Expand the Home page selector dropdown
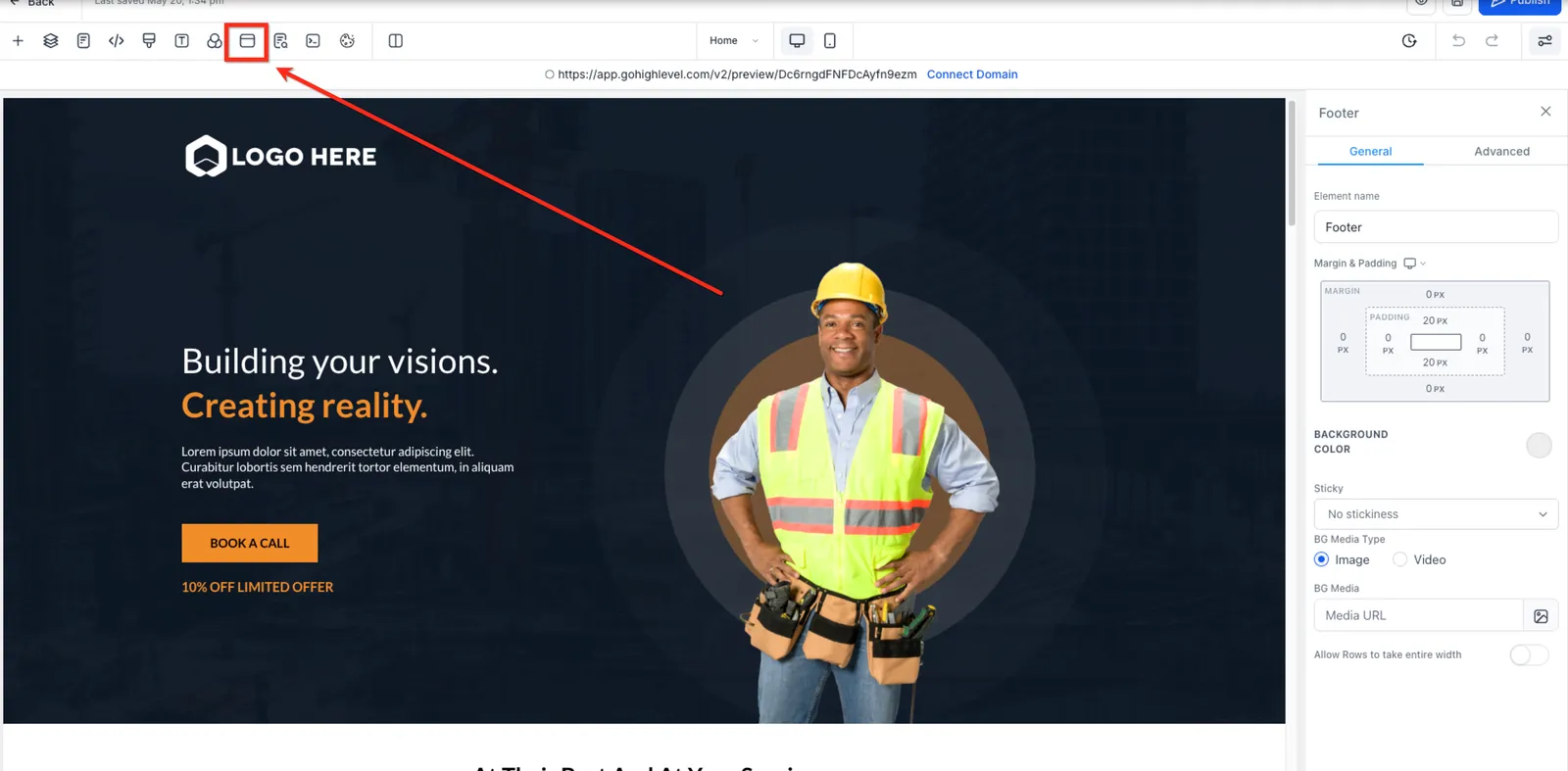1568x771 pixels. coord(734,40)
